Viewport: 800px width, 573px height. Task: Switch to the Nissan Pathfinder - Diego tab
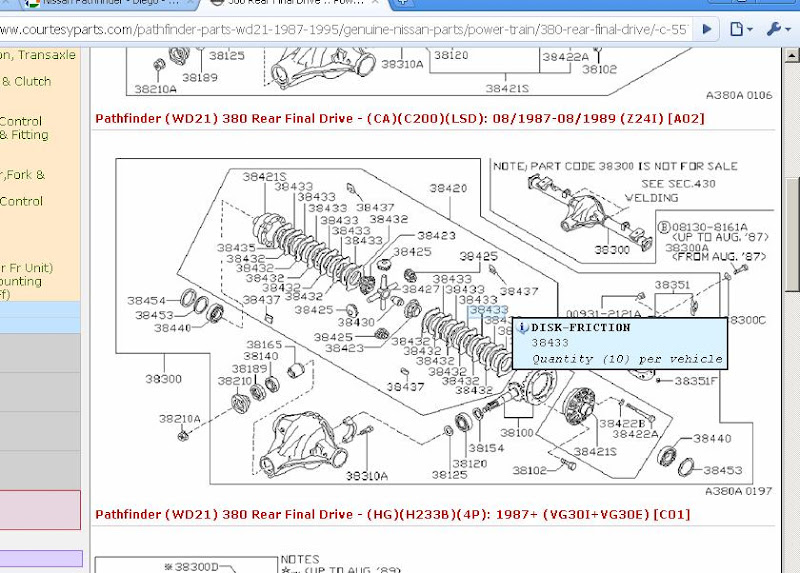(x=110, y=3)
